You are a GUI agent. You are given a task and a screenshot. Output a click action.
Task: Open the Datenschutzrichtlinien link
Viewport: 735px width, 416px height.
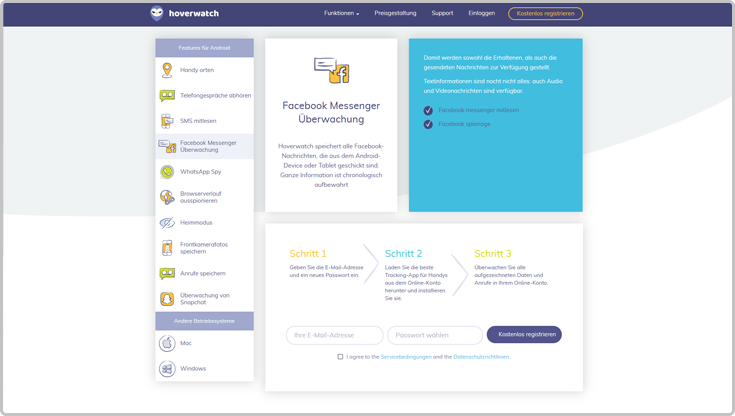[481, 357]
